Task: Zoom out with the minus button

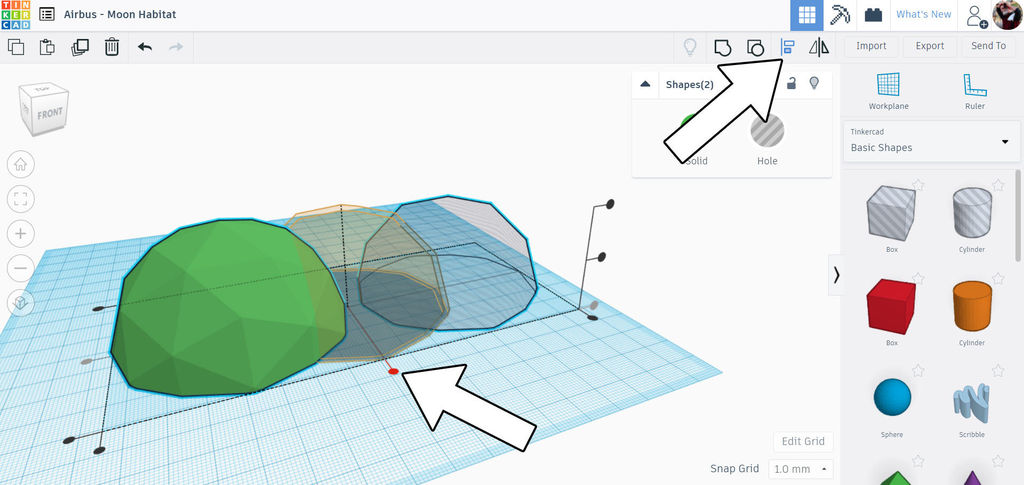Action: click(x=20, y=268)
